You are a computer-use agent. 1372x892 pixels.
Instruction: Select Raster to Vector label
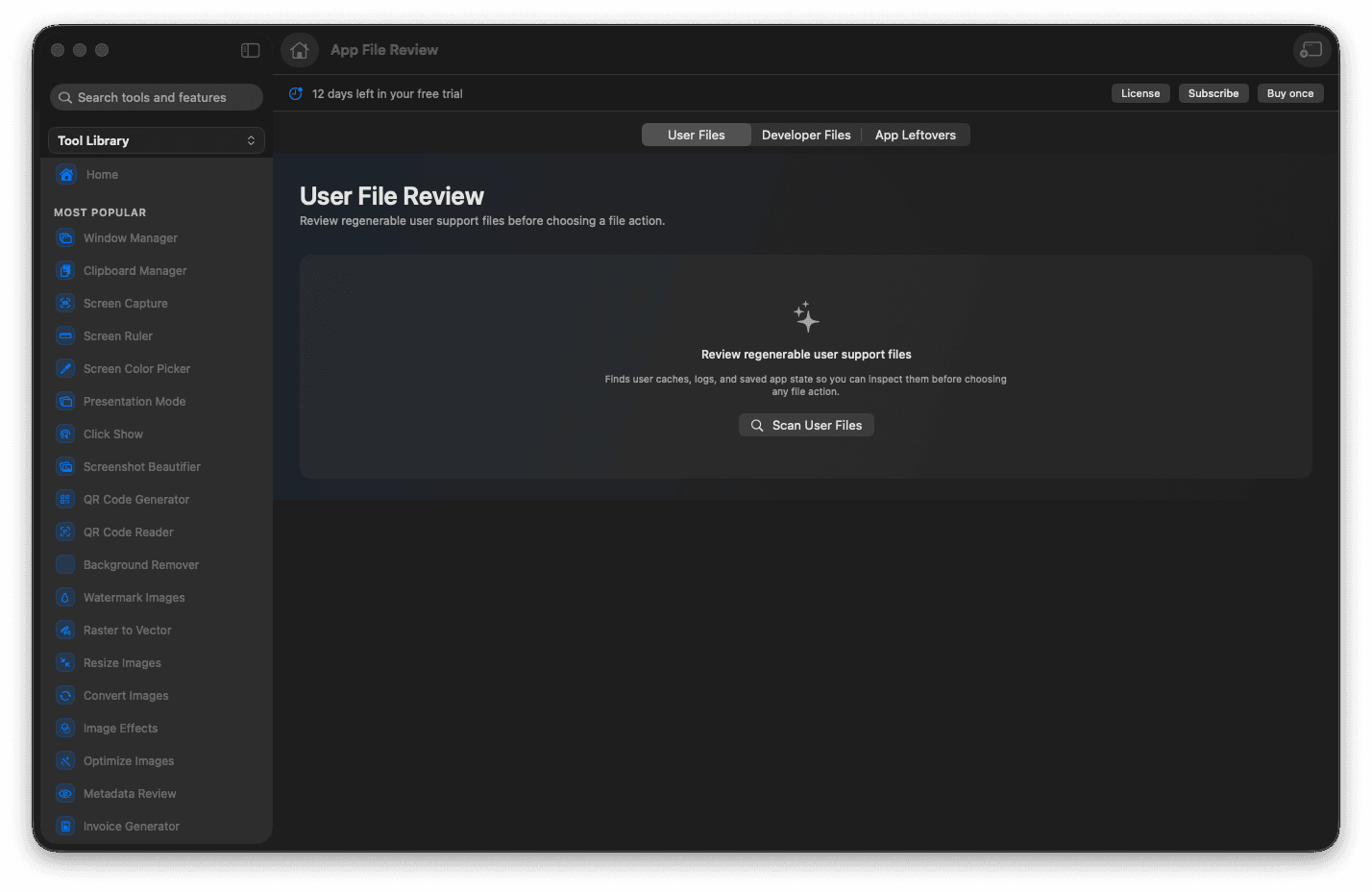(x=128, y=631)
